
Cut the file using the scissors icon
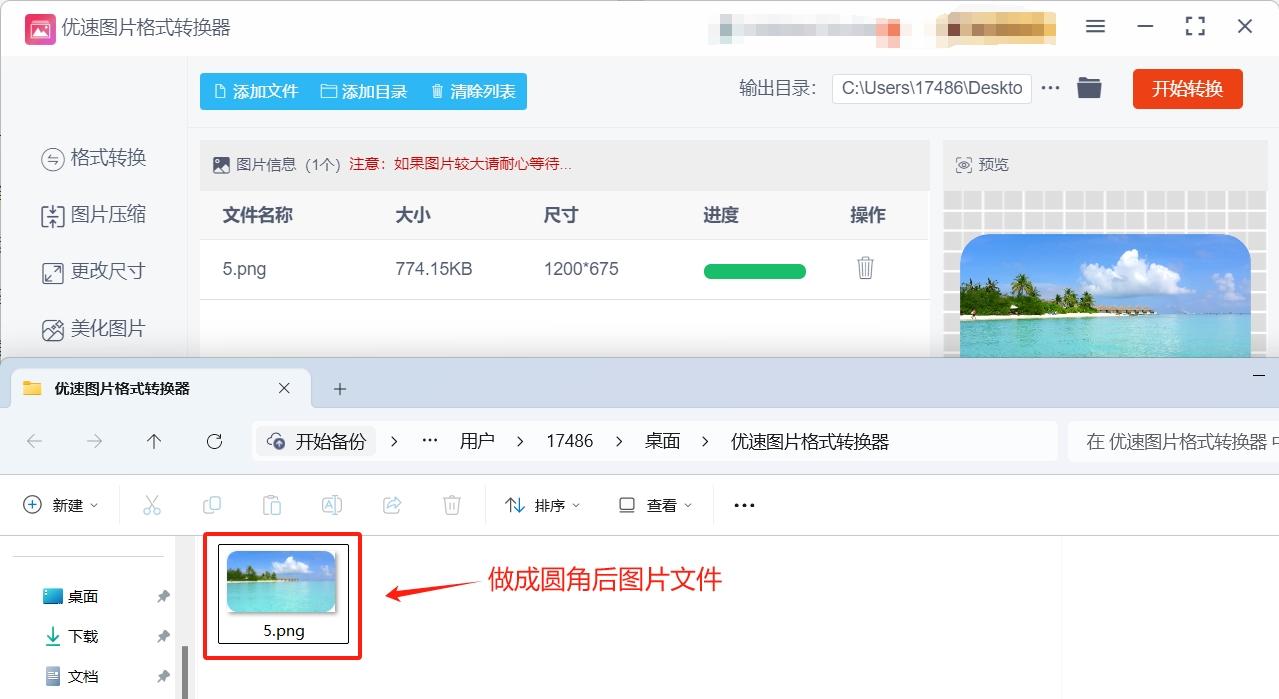coord(151,504)
